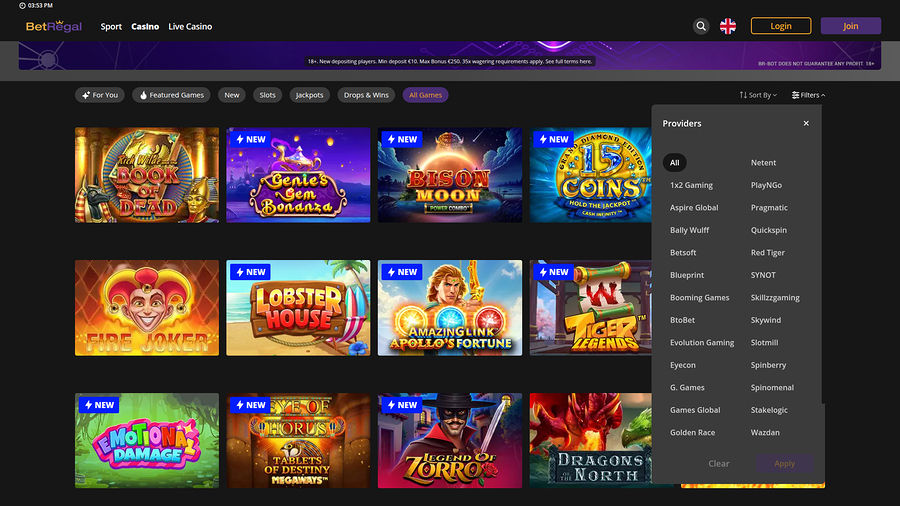Select the New games tab
The width and height of the screenshot is (900, 506).
point(232,95)
